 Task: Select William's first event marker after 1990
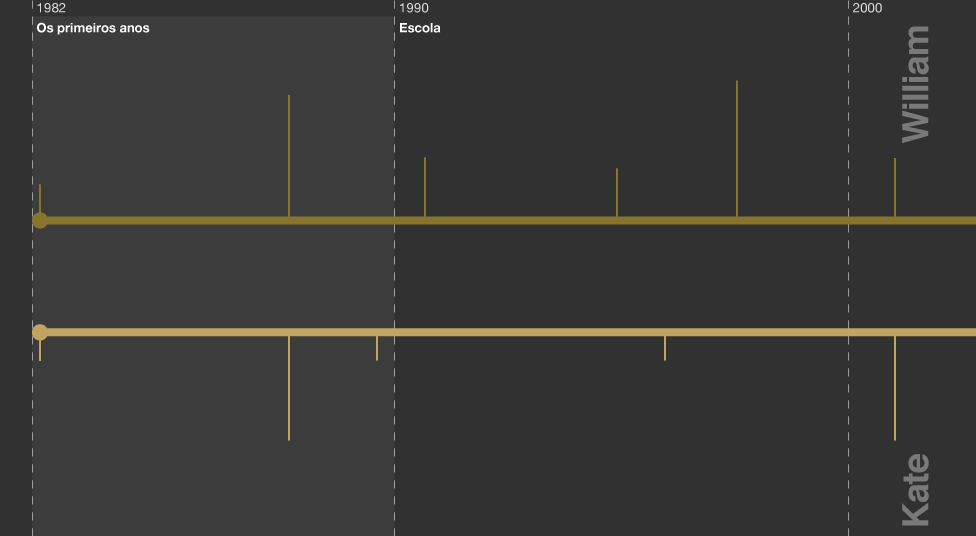425,186
